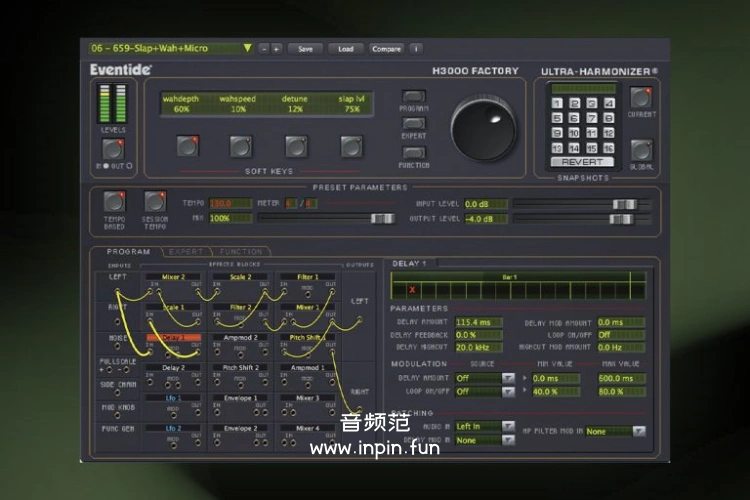Open the preset name dropdown

[x=247, y=48]
